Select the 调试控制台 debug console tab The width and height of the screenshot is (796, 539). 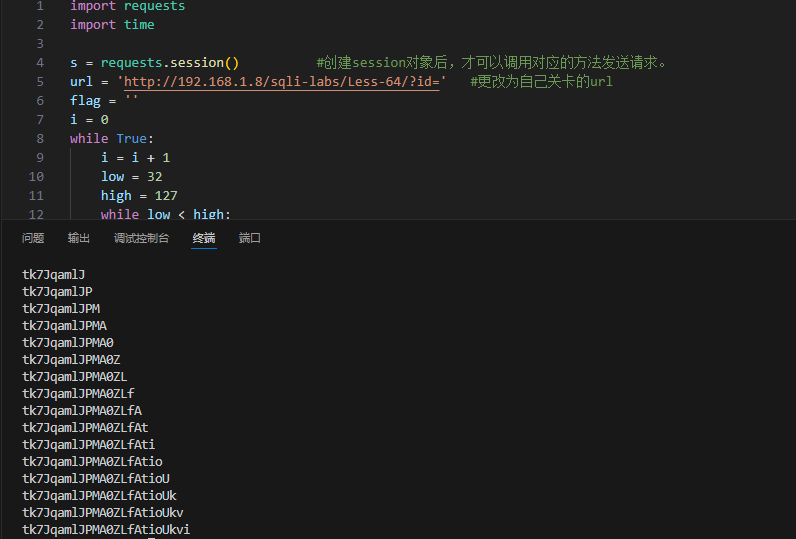(141, 238)
